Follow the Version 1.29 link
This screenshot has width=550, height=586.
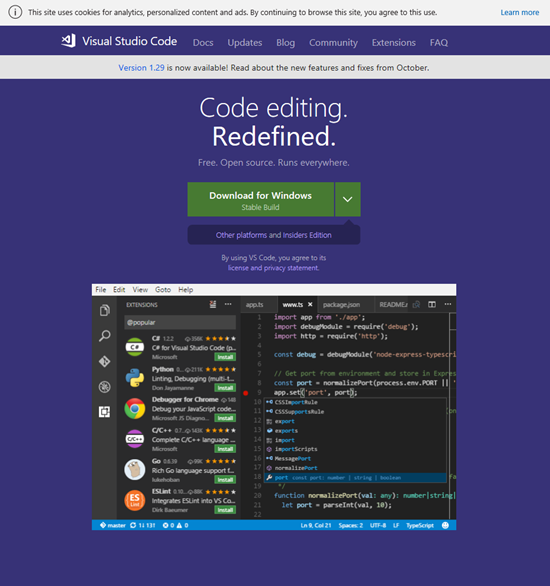pyautogui.click(x=141, y=68)
